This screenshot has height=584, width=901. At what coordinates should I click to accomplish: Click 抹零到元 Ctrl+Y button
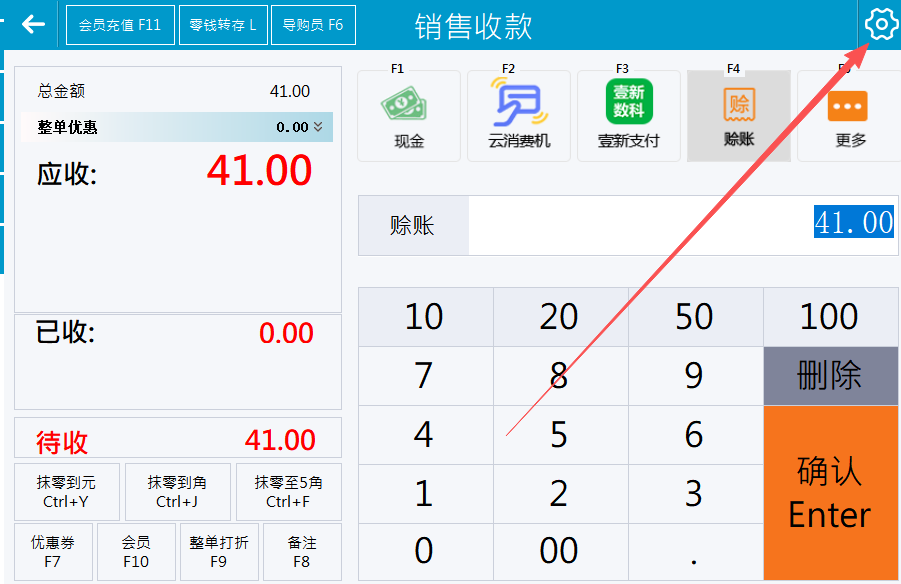(x=66, y=492)
